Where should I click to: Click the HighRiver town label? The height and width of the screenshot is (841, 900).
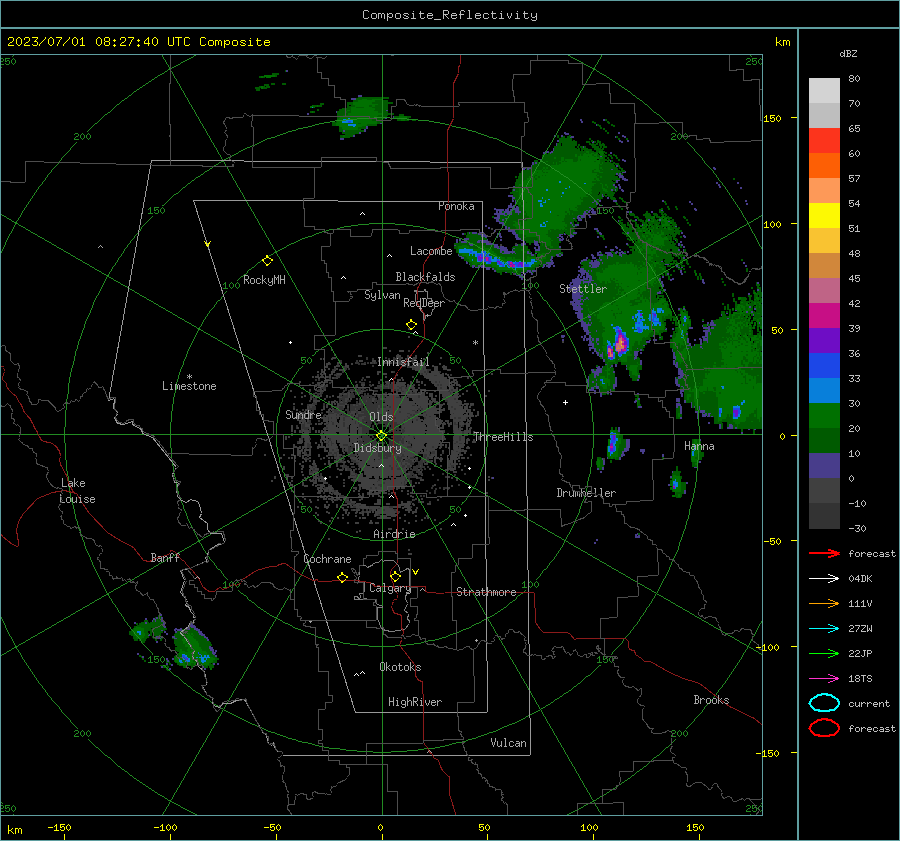415,702
